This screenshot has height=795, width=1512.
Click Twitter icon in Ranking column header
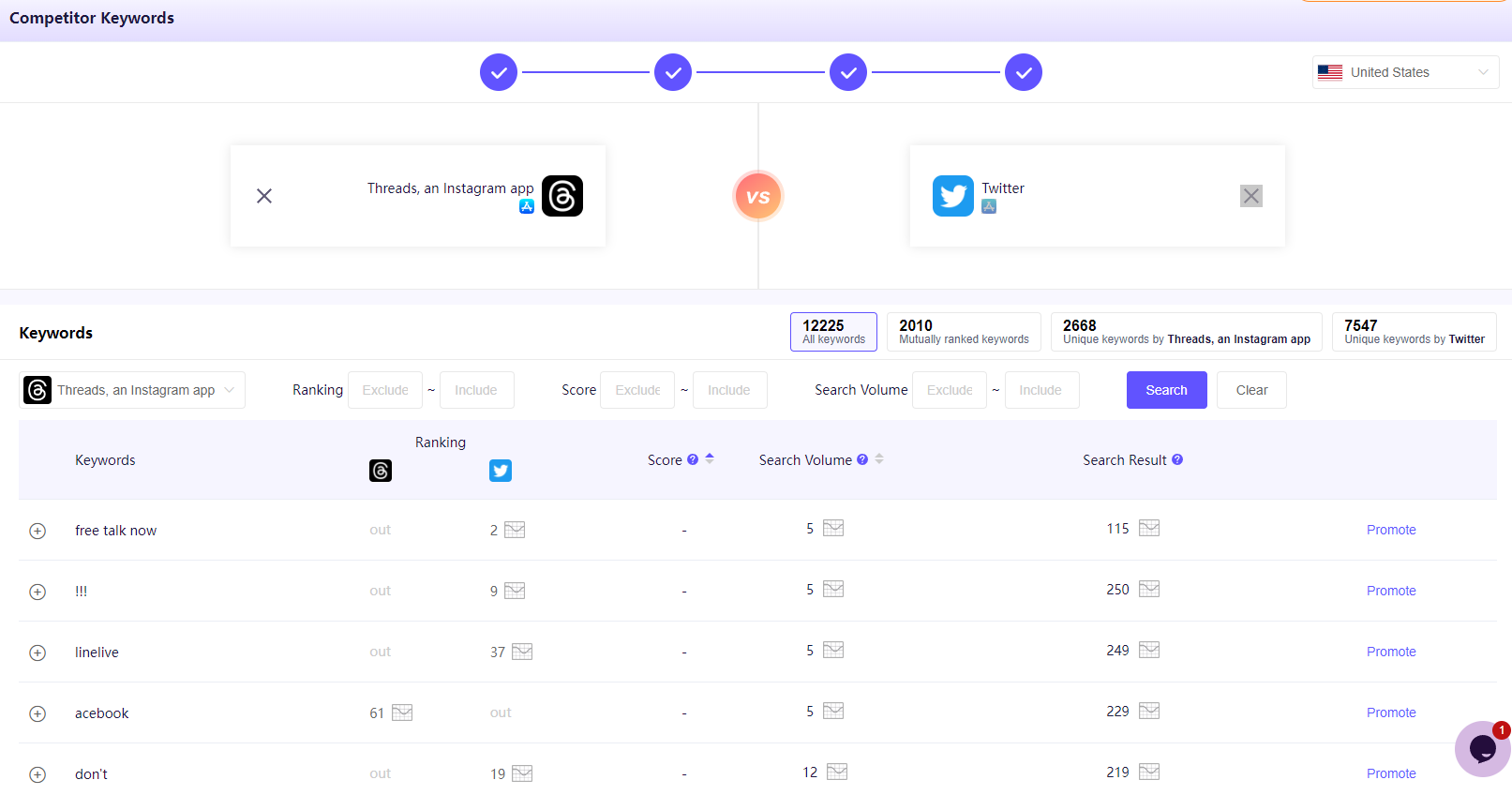tap(501, 471)
